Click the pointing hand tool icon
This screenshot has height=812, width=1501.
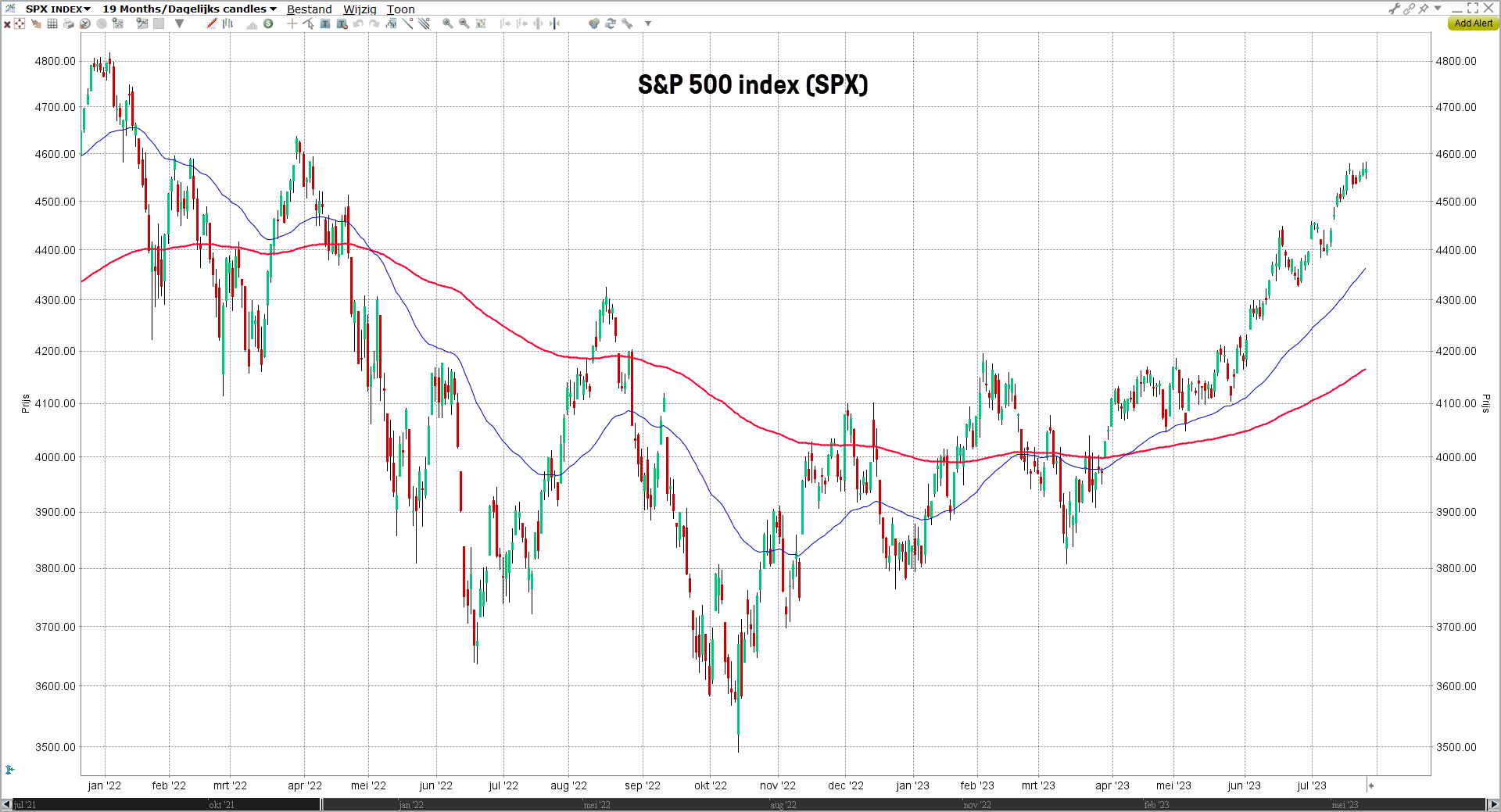36,23
